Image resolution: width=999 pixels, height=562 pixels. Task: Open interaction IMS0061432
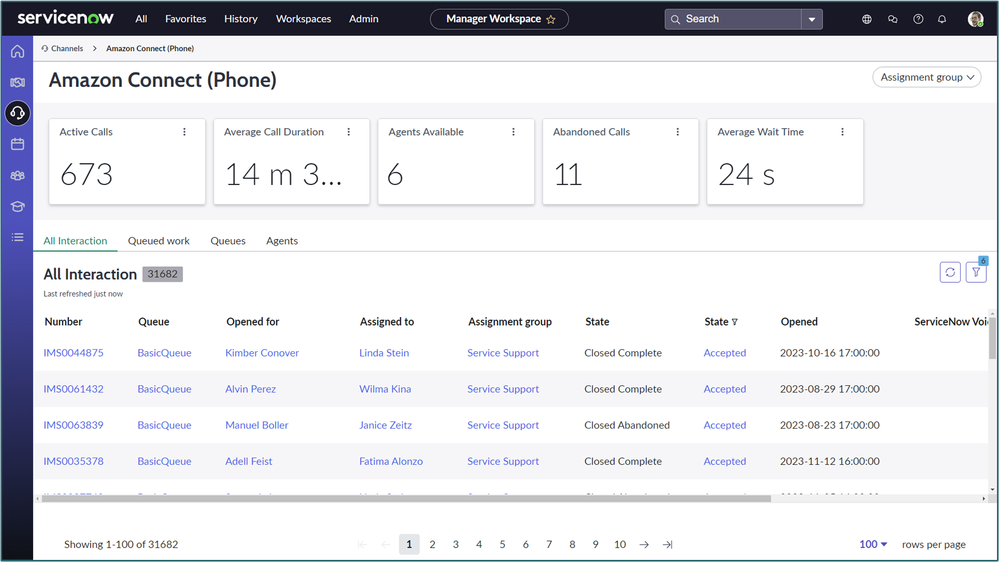point(73,389)
